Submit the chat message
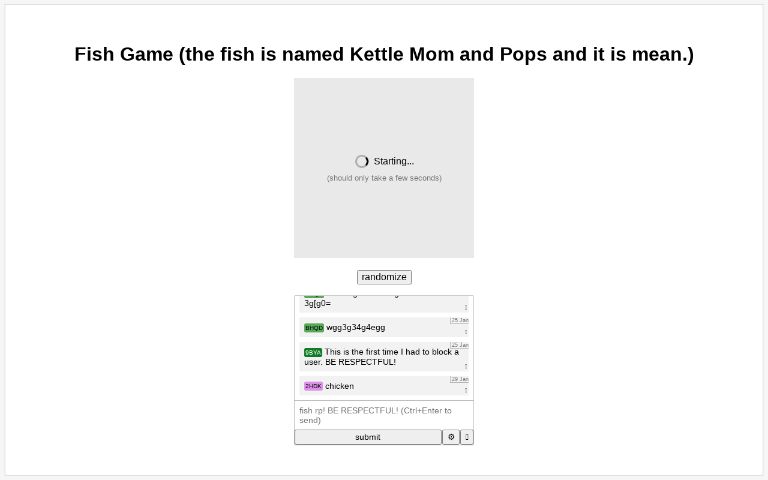 (x=368, y=437)
